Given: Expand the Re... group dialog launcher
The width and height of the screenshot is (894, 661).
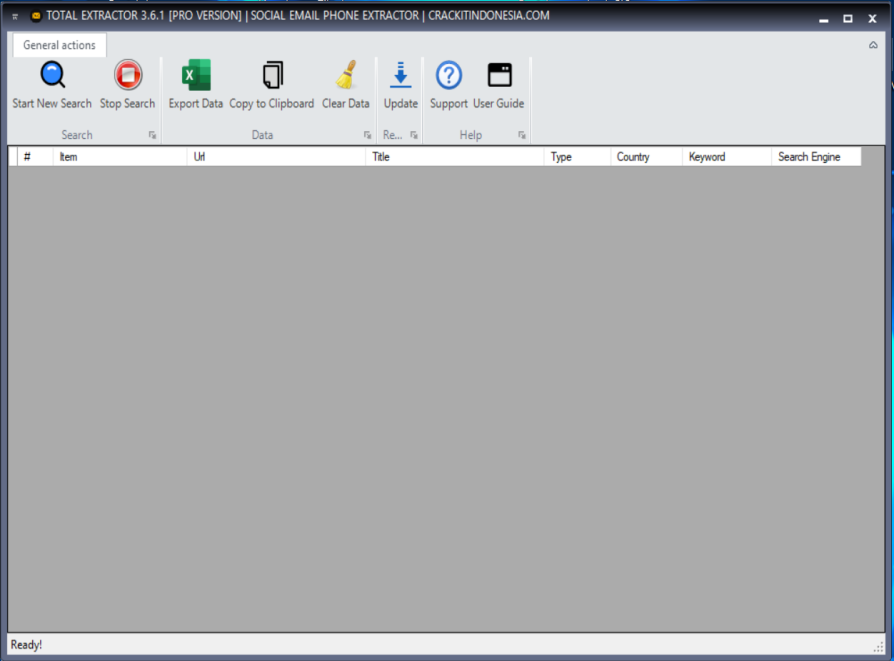Looking at the screenshot, I should tap(414, 135).
